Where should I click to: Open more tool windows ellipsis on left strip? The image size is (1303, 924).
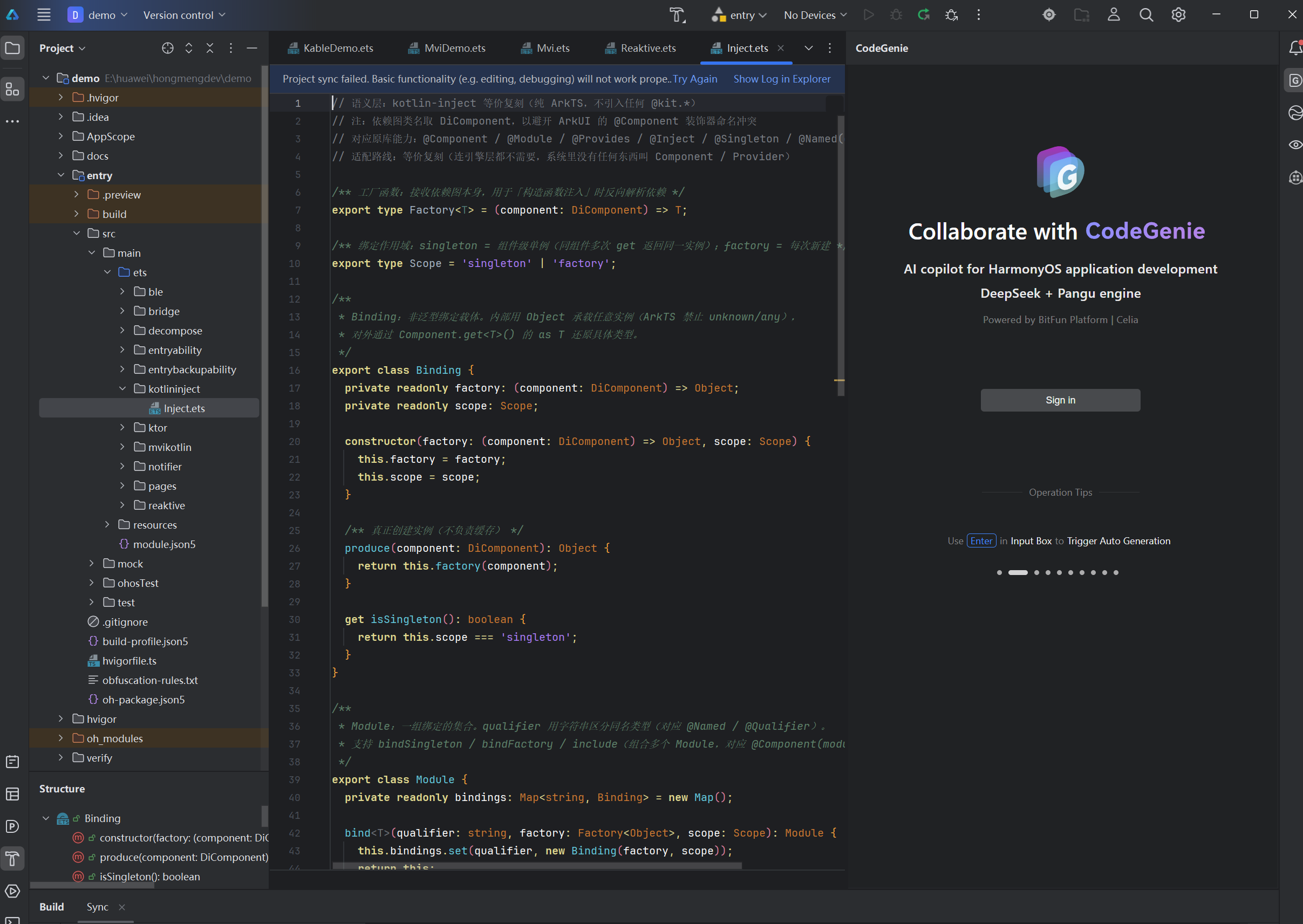pyautogui.click(x=12, y=121)
